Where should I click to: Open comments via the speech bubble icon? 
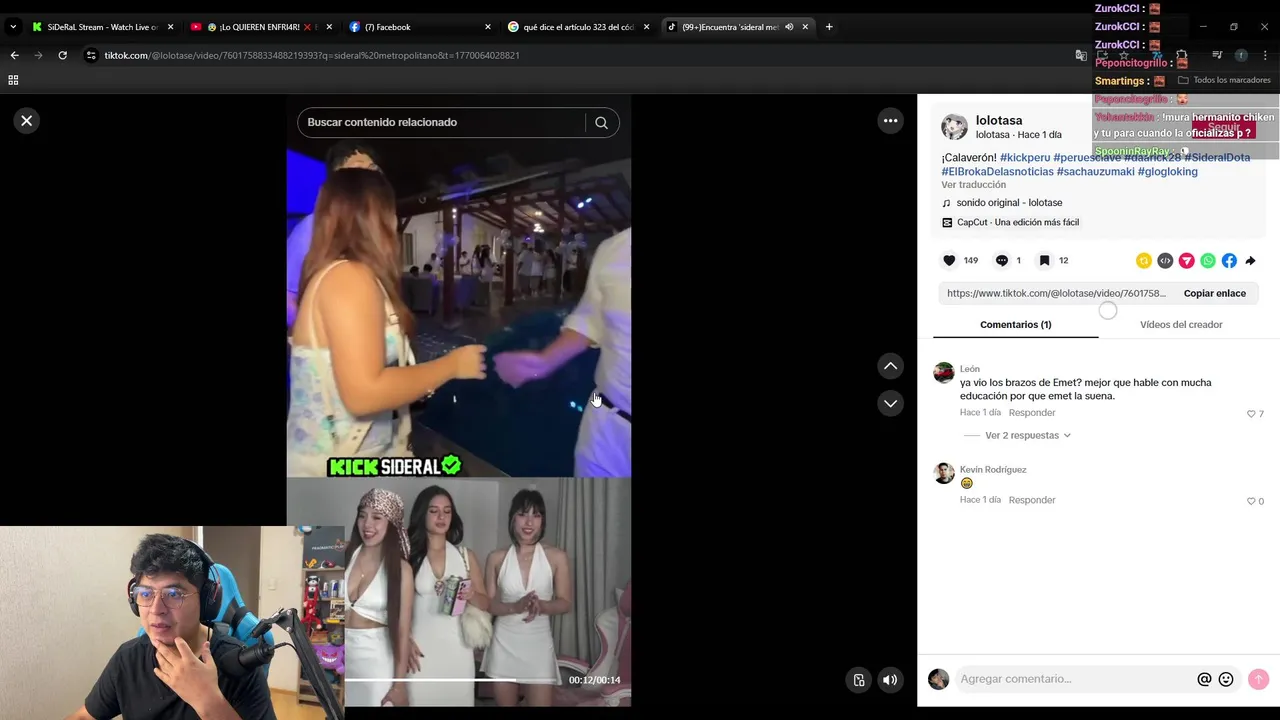tap(1001, 260)
